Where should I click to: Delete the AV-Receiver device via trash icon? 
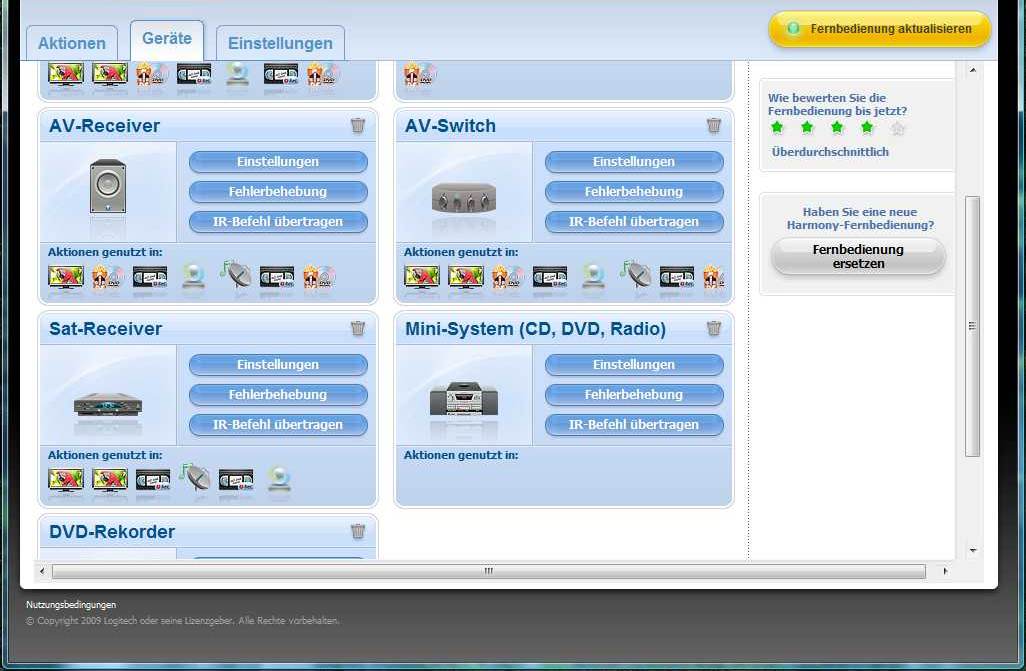pyautogui.click(x=358, y=126)
